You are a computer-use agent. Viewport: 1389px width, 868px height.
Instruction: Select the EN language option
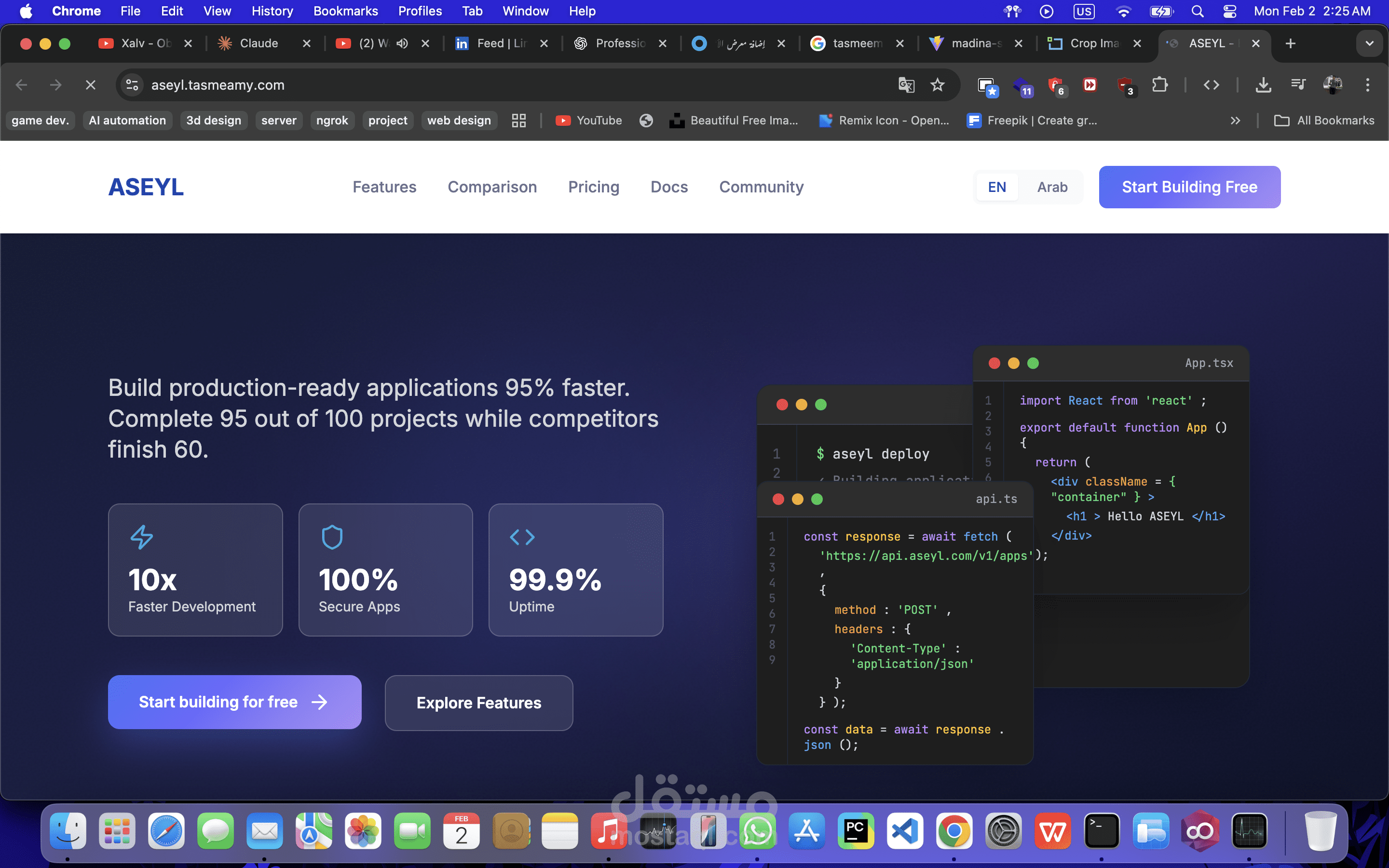point(997,187)
